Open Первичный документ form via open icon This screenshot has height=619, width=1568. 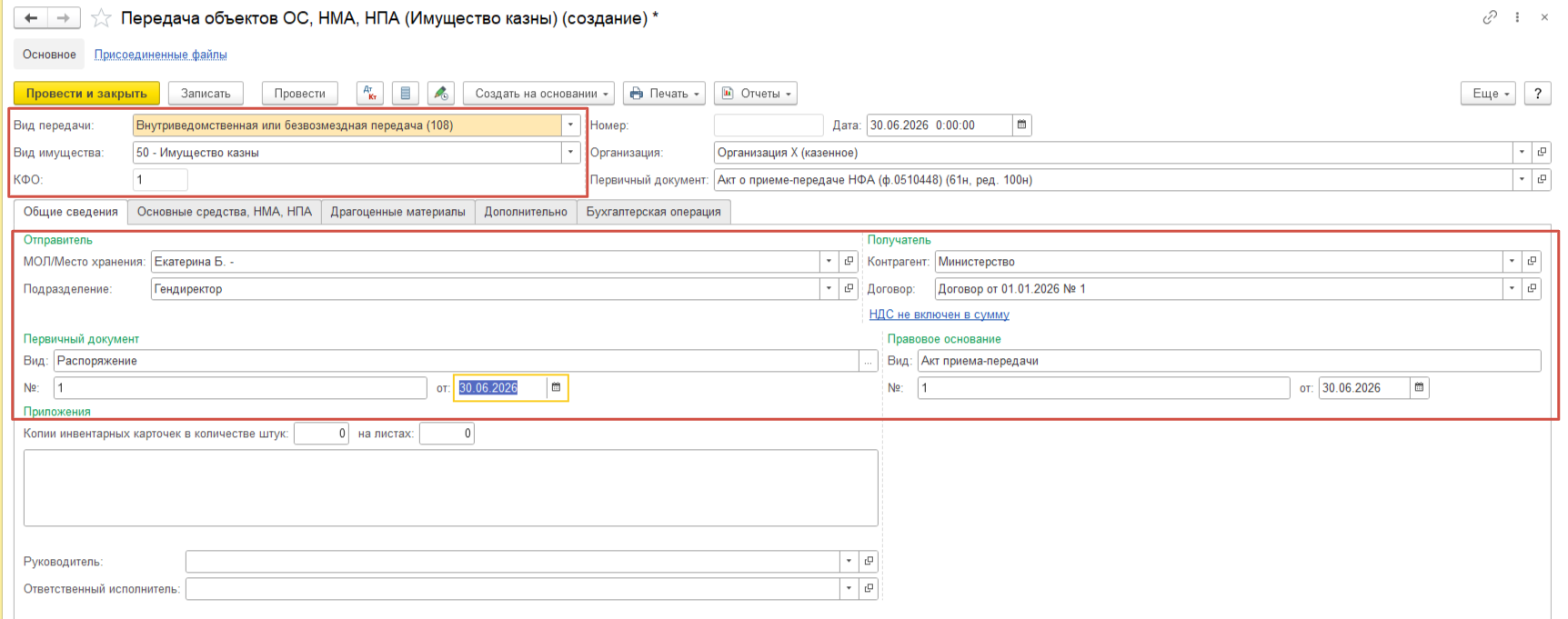1542,180
